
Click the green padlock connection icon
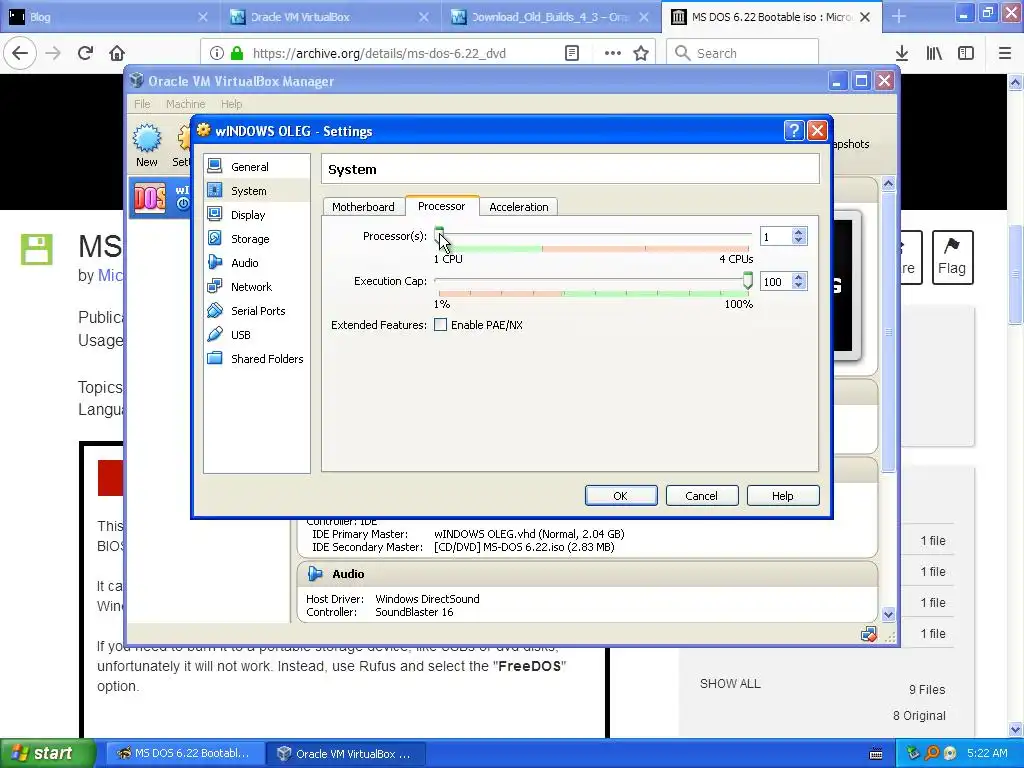[x=236, y=53]
